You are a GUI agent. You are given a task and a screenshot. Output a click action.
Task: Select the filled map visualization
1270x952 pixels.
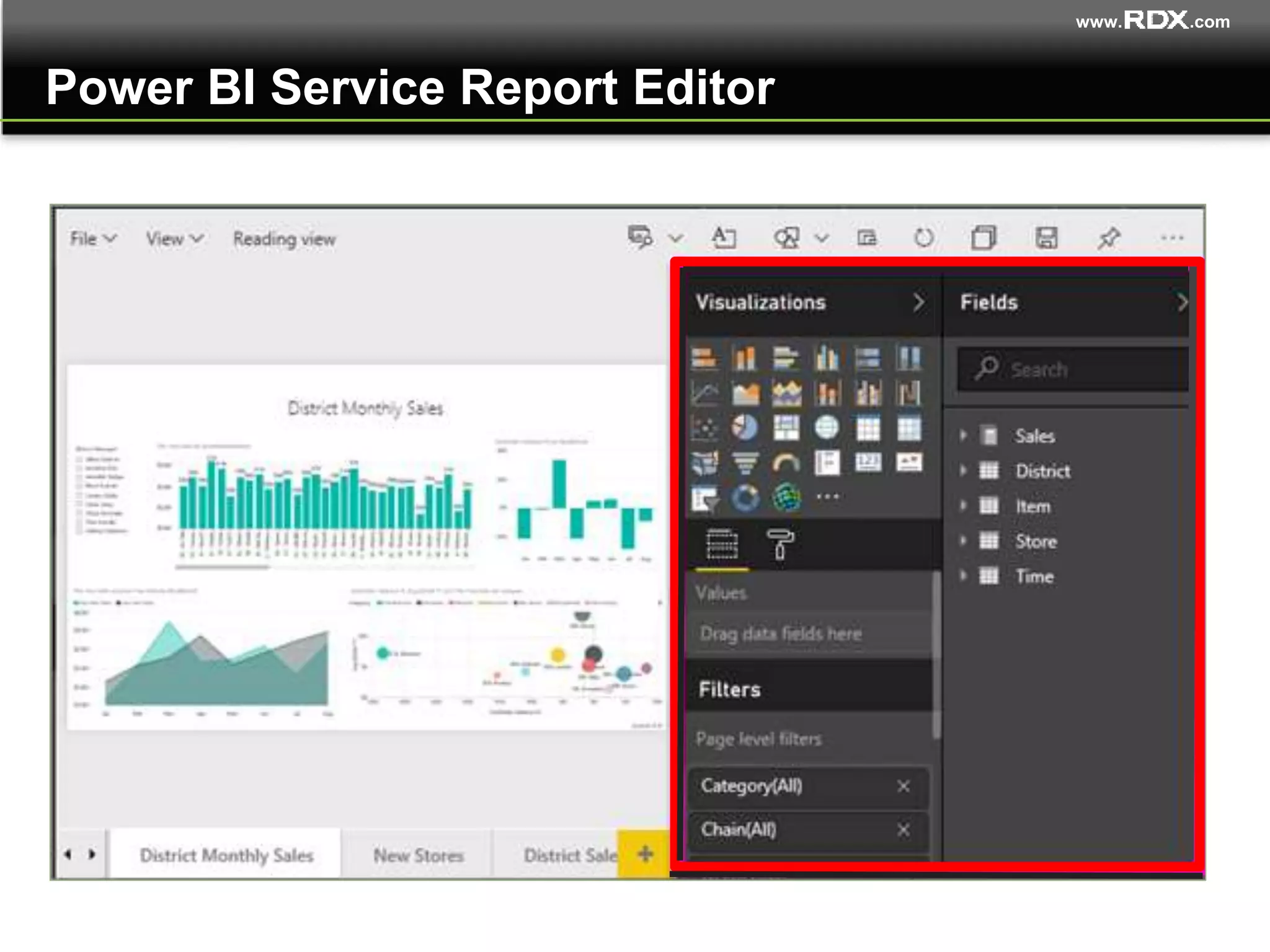[x=704, y=462]
